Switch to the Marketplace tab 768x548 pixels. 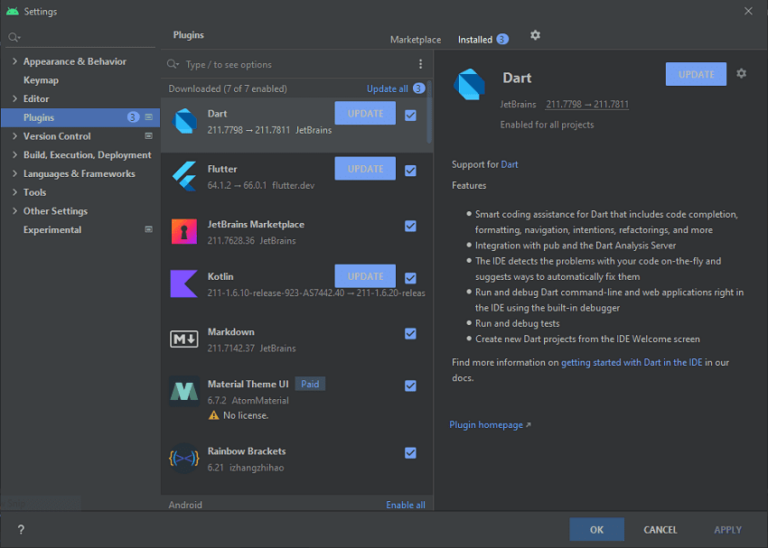point(415,40)
